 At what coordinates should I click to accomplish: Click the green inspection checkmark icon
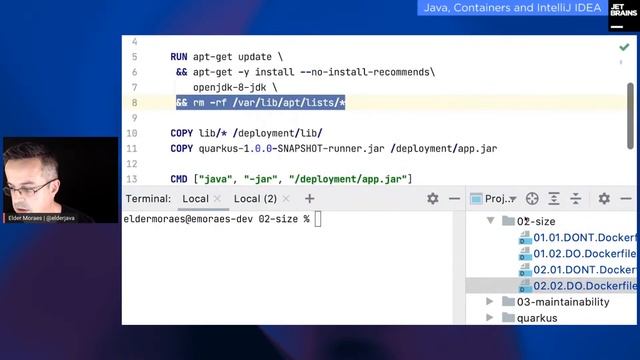tap(624, 47)
